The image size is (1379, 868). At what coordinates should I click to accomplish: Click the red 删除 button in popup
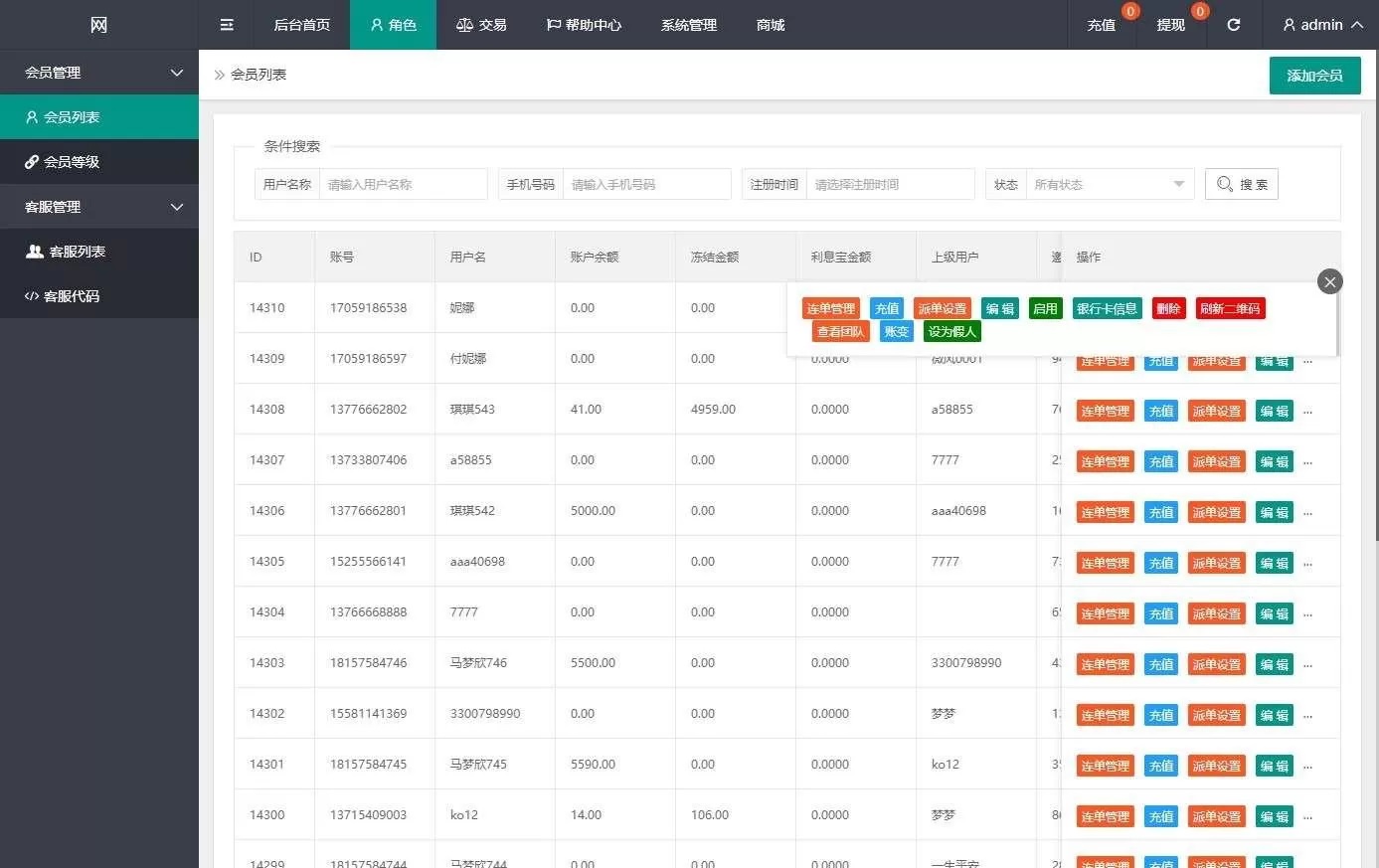1168,308
